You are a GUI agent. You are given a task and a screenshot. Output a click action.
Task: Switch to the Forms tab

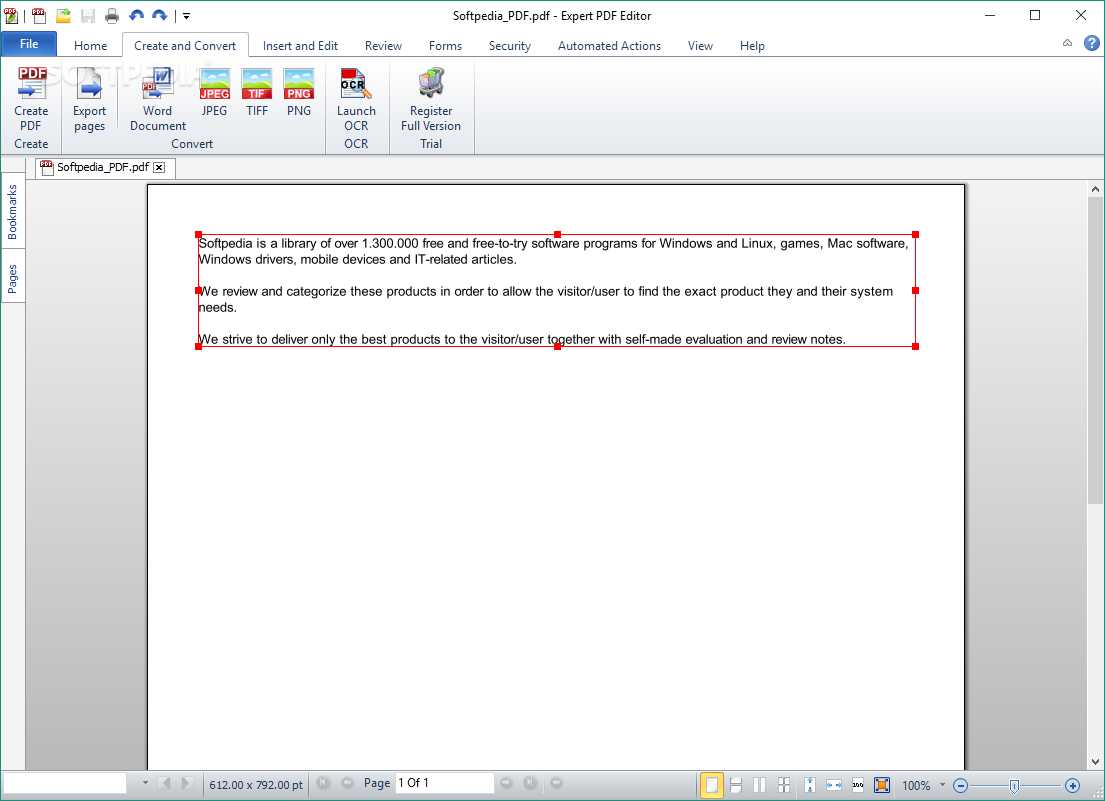click(445, 46)
